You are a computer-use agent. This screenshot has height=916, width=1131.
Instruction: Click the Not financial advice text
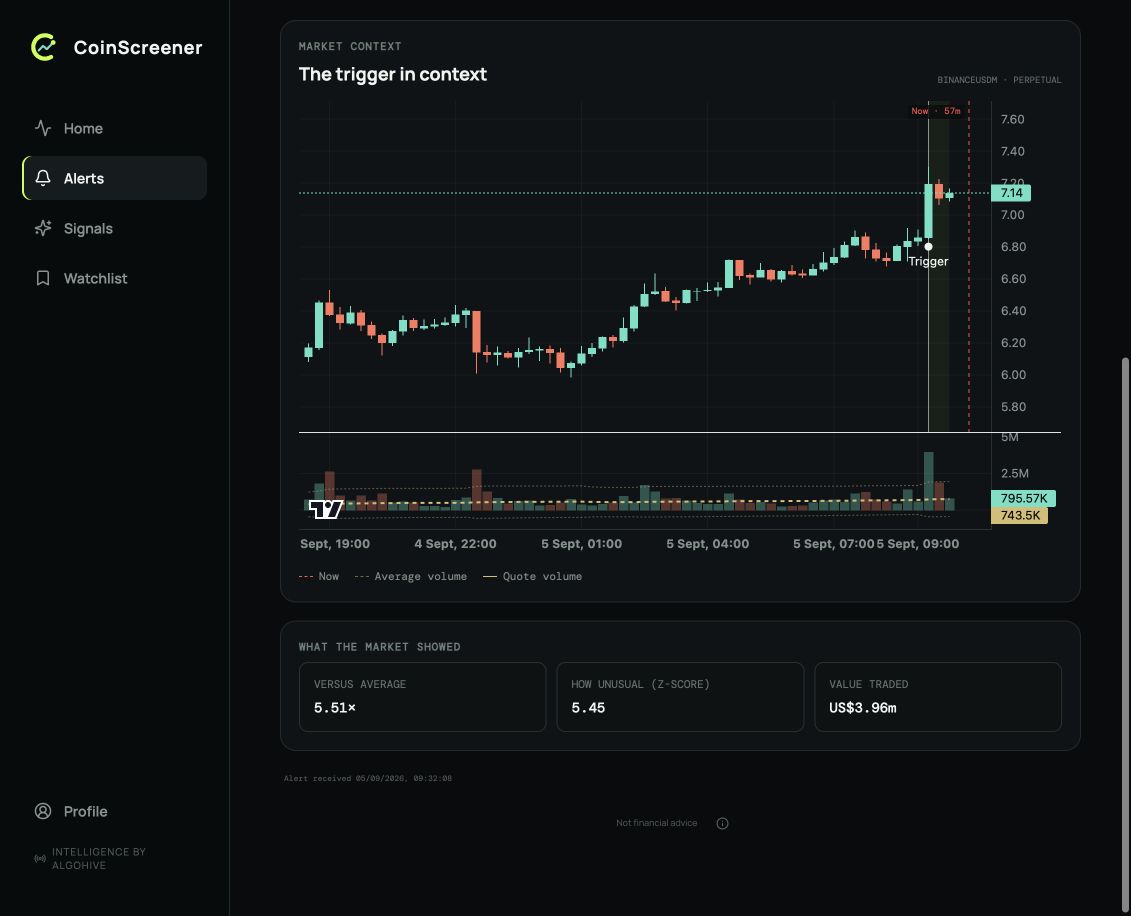[x=656, y=823]
